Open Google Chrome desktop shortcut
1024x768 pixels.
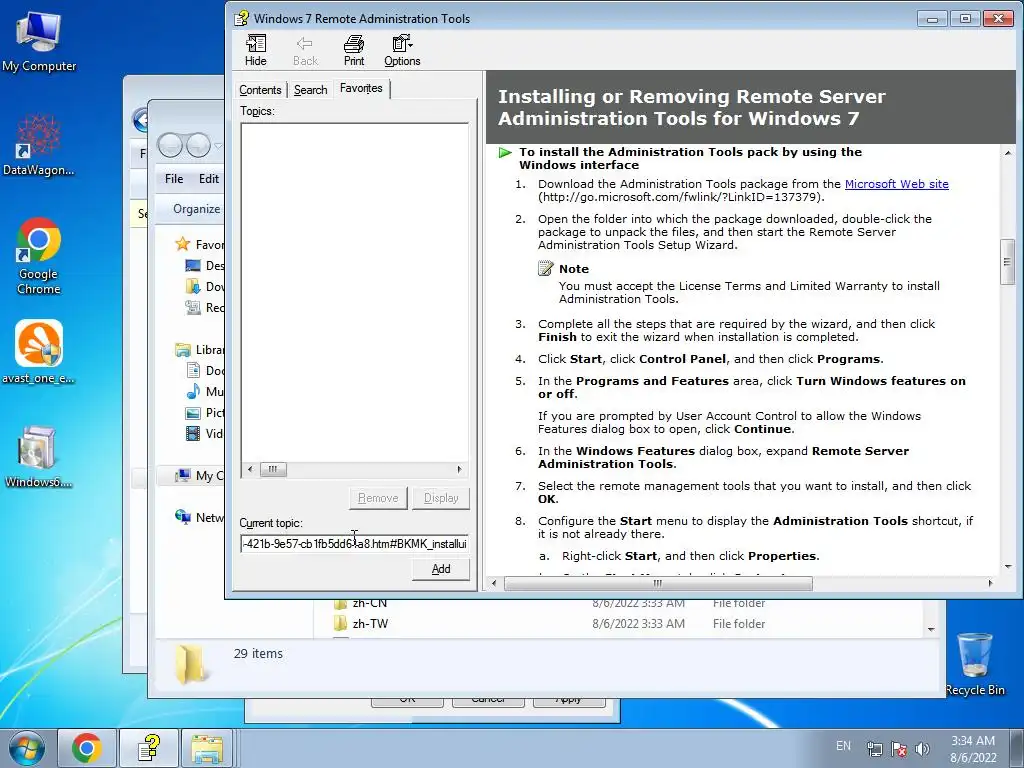(39, 256)
